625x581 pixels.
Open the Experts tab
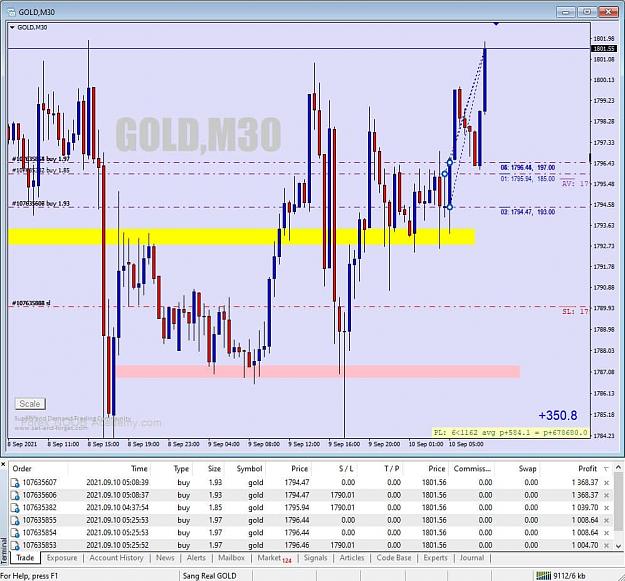[435, 558]
